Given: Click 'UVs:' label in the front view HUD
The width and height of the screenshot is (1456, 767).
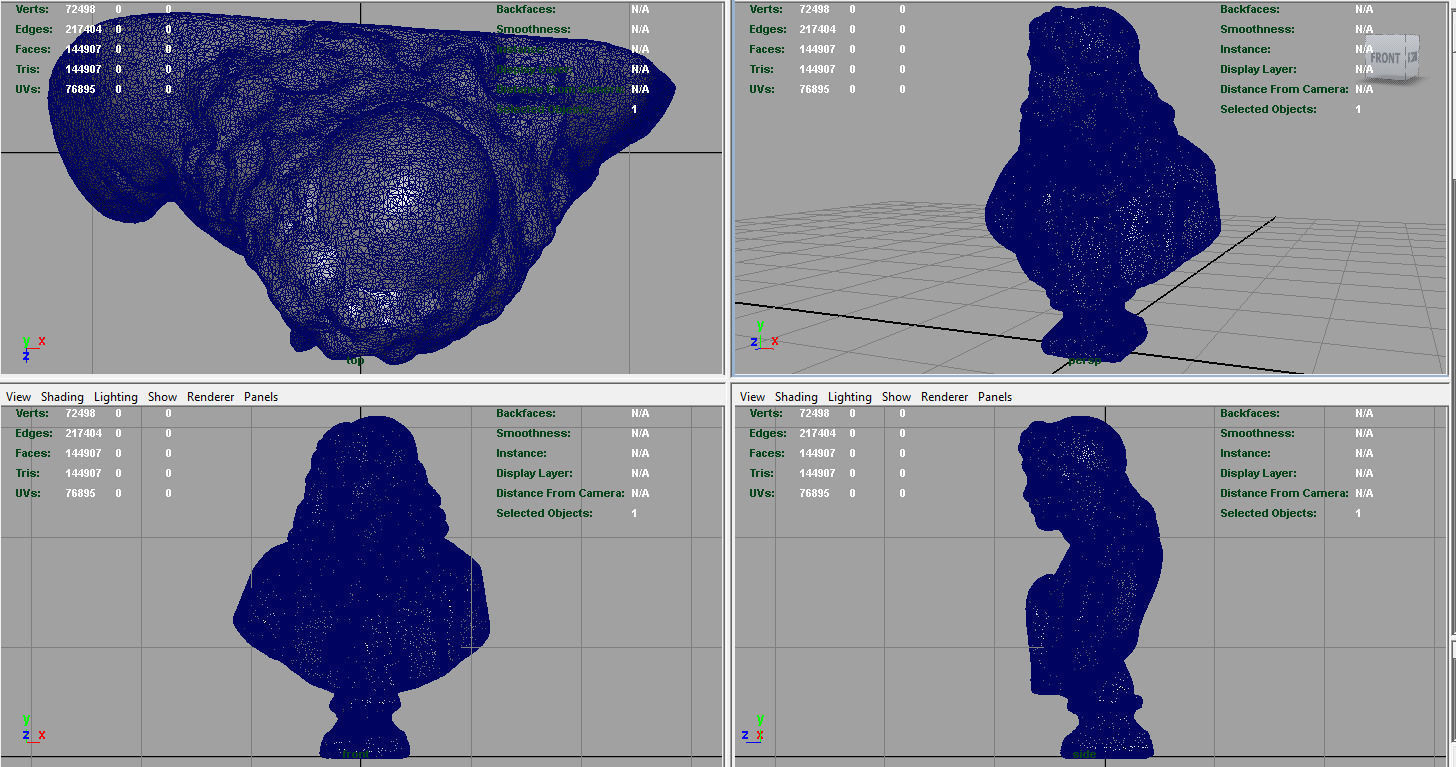Looking at the screenshot, I should pos(27,493).
